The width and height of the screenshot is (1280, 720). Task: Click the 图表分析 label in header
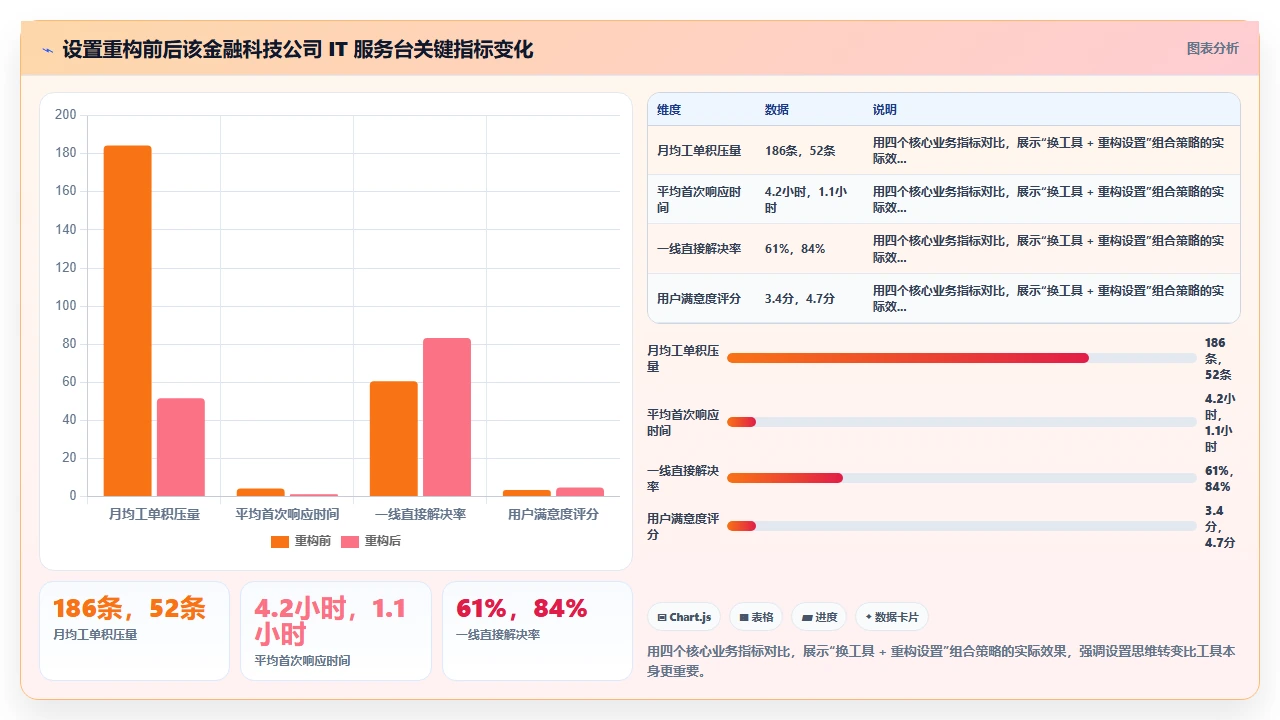tap(1212, 48)
